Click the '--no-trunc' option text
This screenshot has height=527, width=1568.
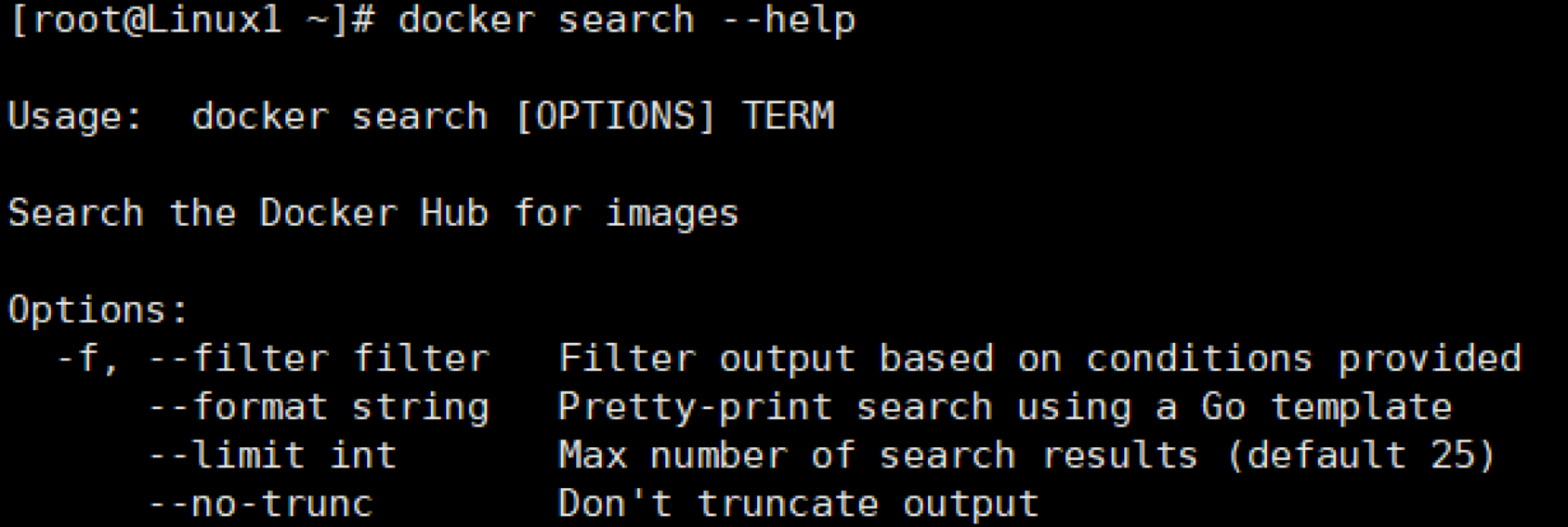point(261,504)
